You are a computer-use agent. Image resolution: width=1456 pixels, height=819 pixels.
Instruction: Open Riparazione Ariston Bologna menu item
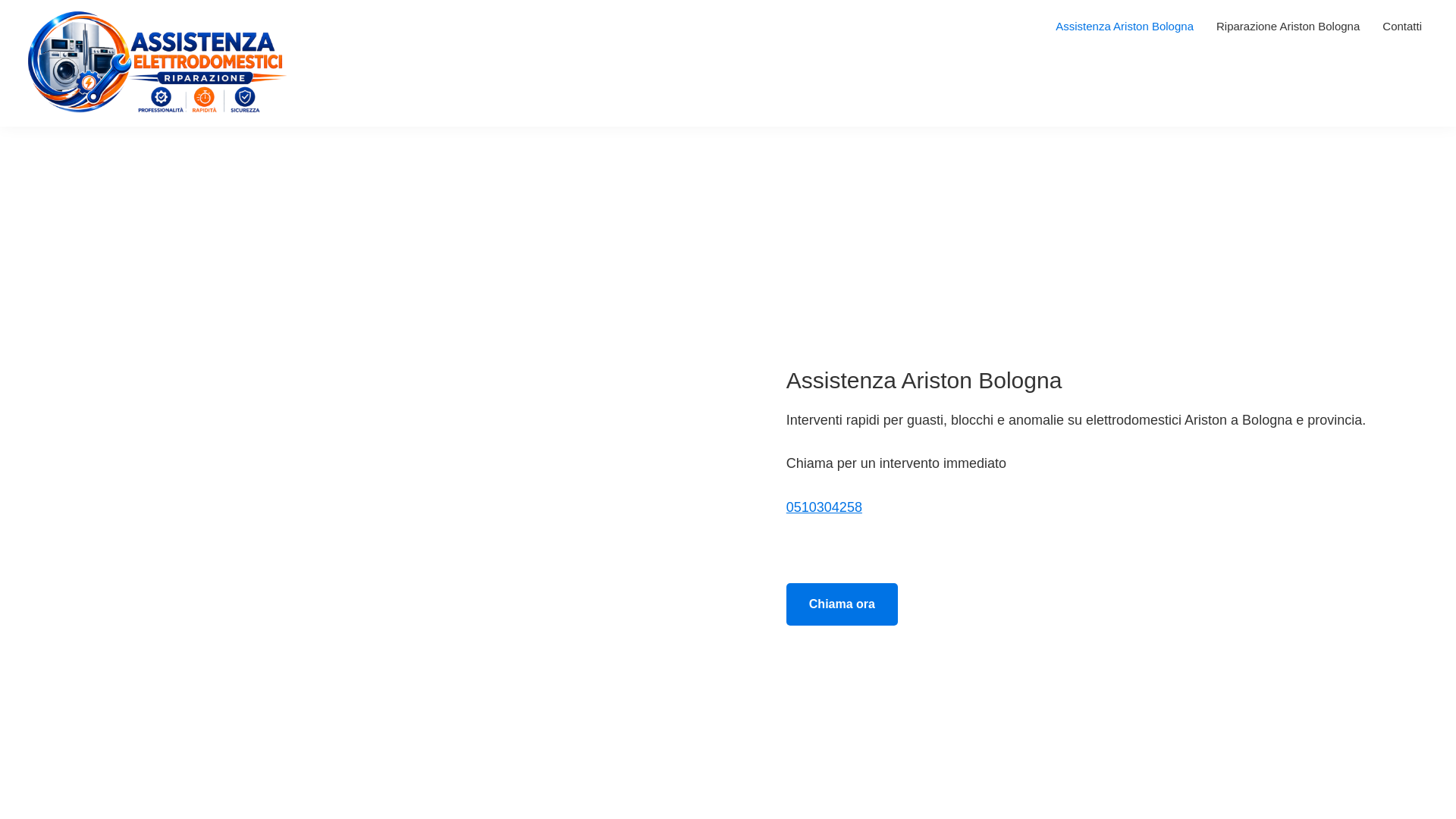click(1288, 27)
